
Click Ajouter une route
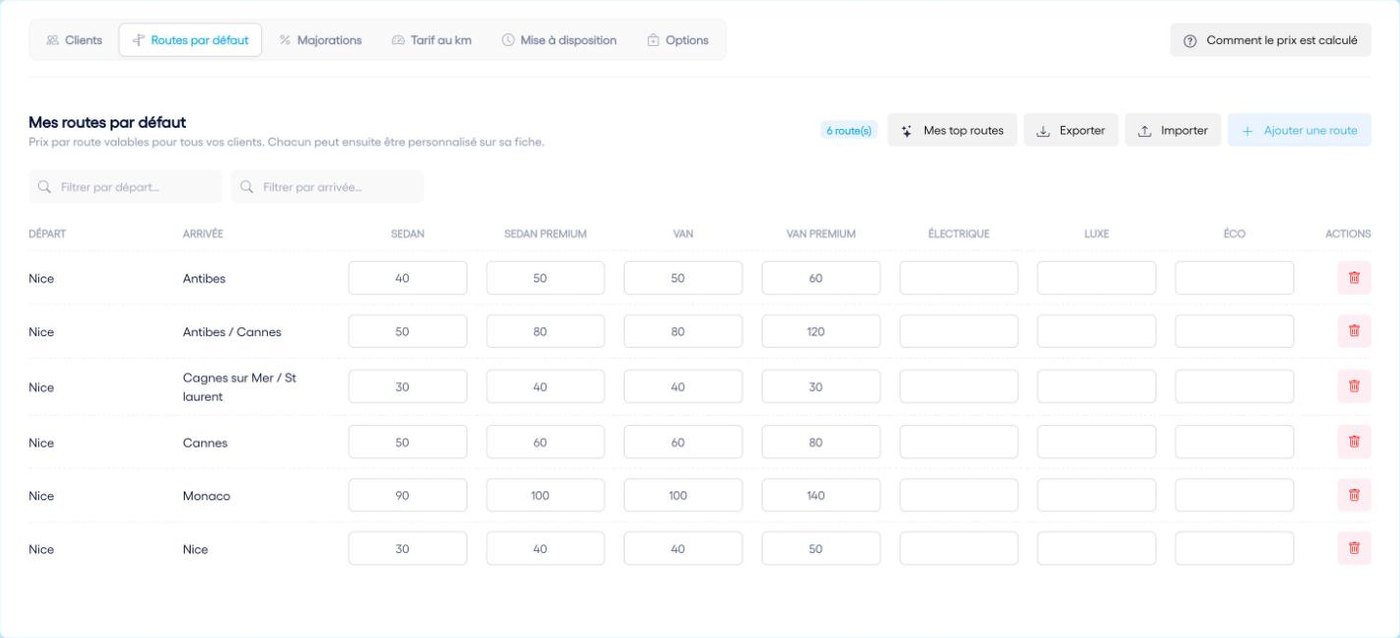click(x=1299, y=130)
